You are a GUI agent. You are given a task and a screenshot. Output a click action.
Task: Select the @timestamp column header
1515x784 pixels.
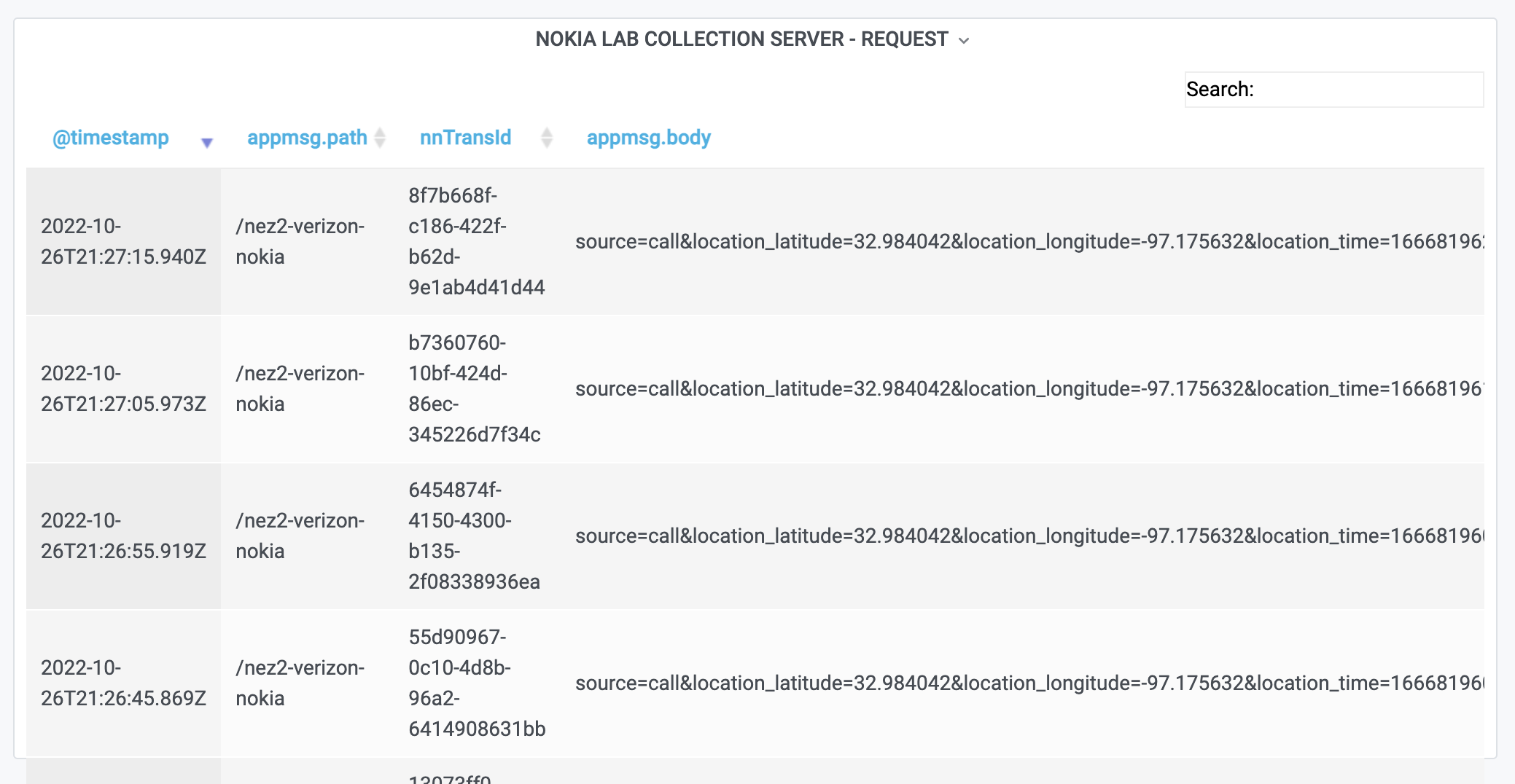(x=110, y=137)
